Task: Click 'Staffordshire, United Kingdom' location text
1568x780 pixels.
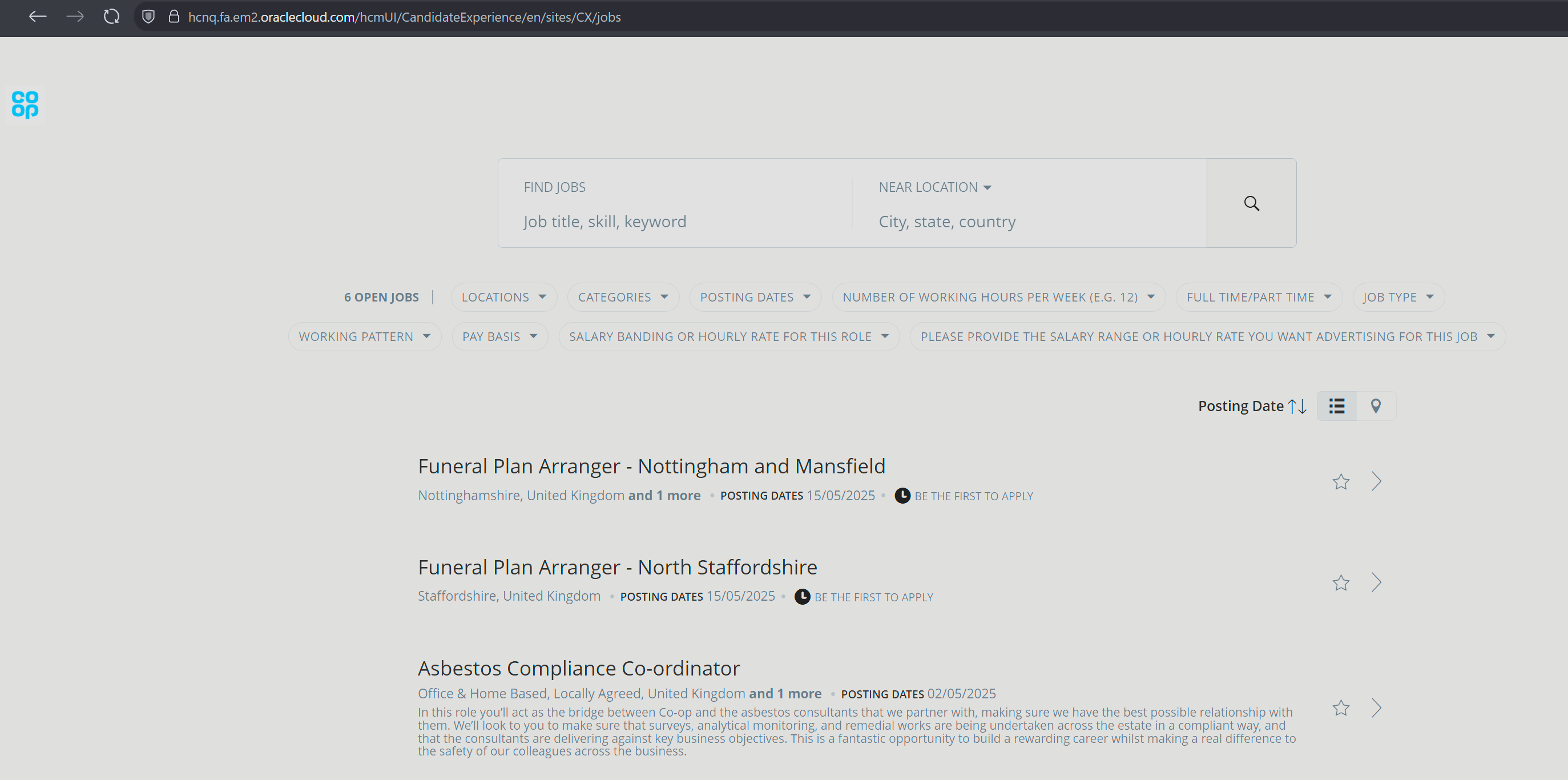Action: [x=509, y=596]
